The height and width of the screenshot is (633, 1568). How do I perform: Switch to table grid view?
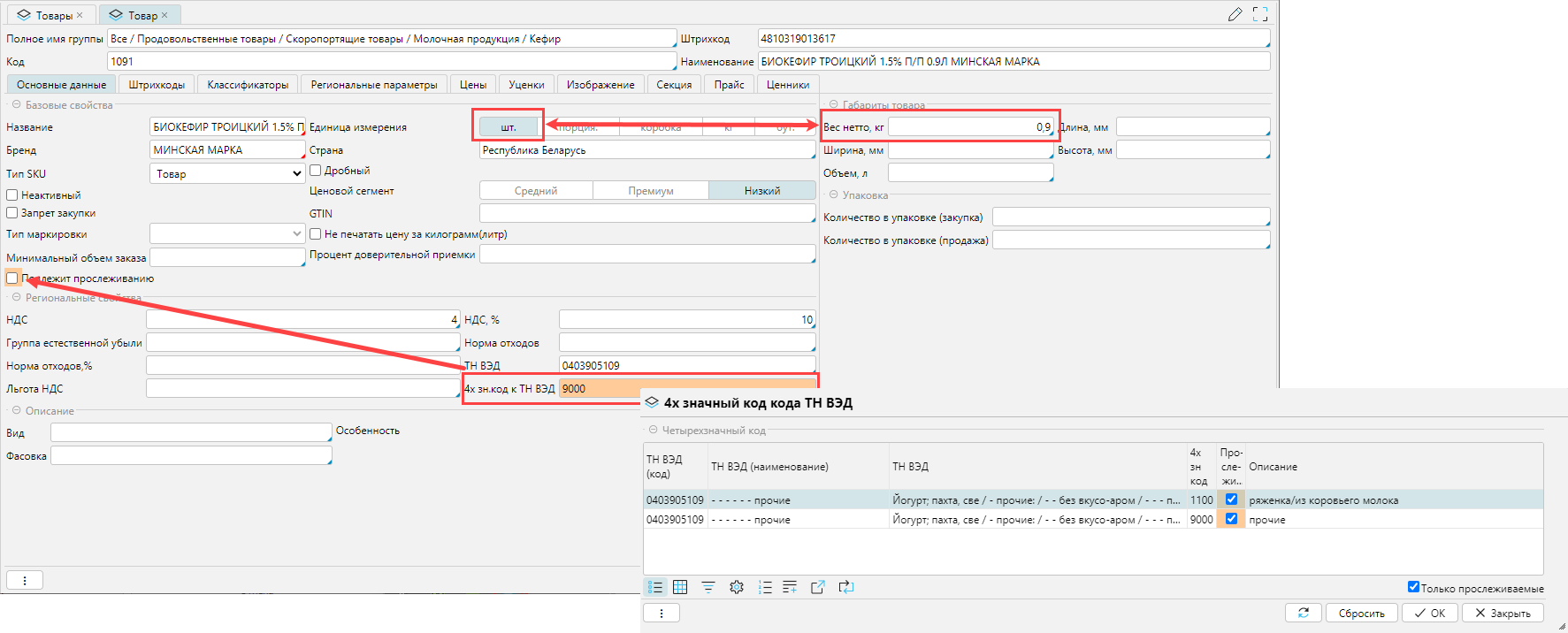(x=680, y=587)
